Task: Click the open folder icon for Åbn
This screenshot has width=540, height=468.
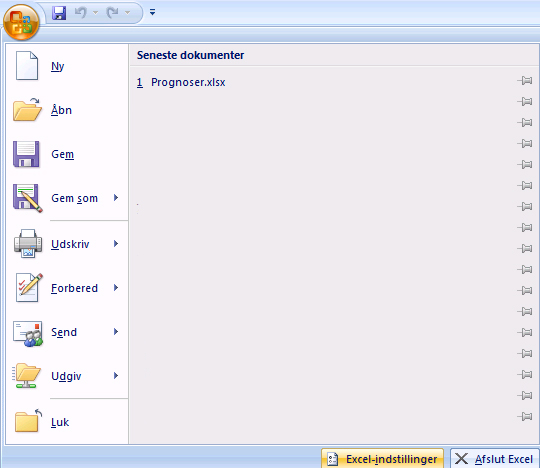Action: click(27, 110)
